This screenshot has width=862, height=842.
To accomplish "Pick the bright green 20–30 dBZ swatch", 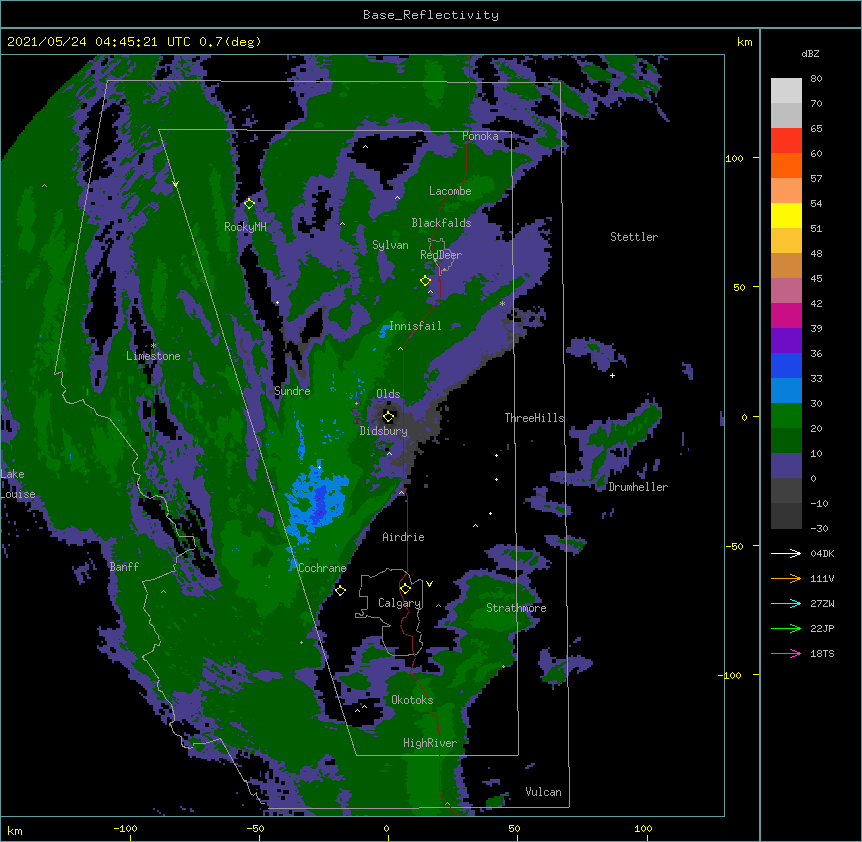I will pyautogui.click(x=786, y=416).
